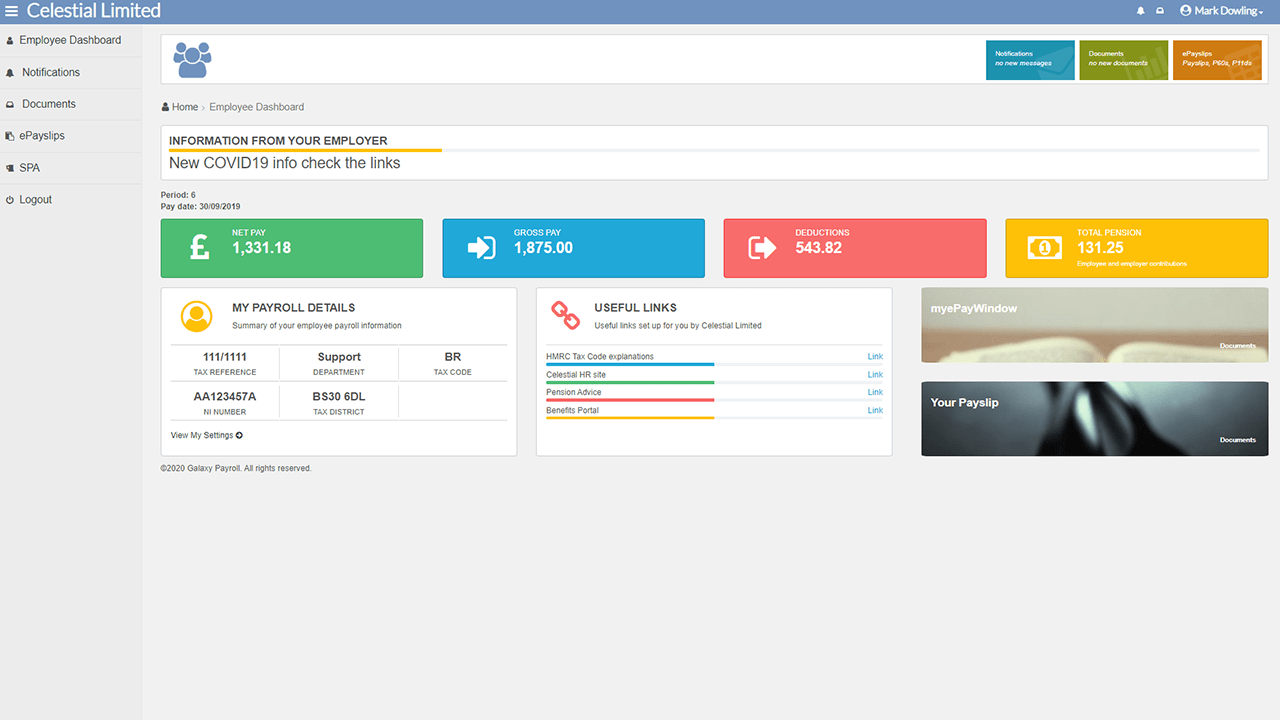Go to ePayslips in sidebar
Image resolution: width=1280 pixels, height=720 pixels.
pos(71,136)
